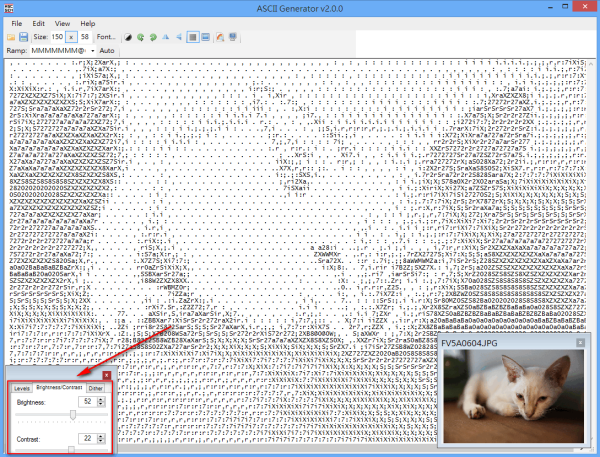The width and height of the screenshot is (600, 457).
Task: Increase Brightness with the up spinner arrow
Action: click(101, 399)
